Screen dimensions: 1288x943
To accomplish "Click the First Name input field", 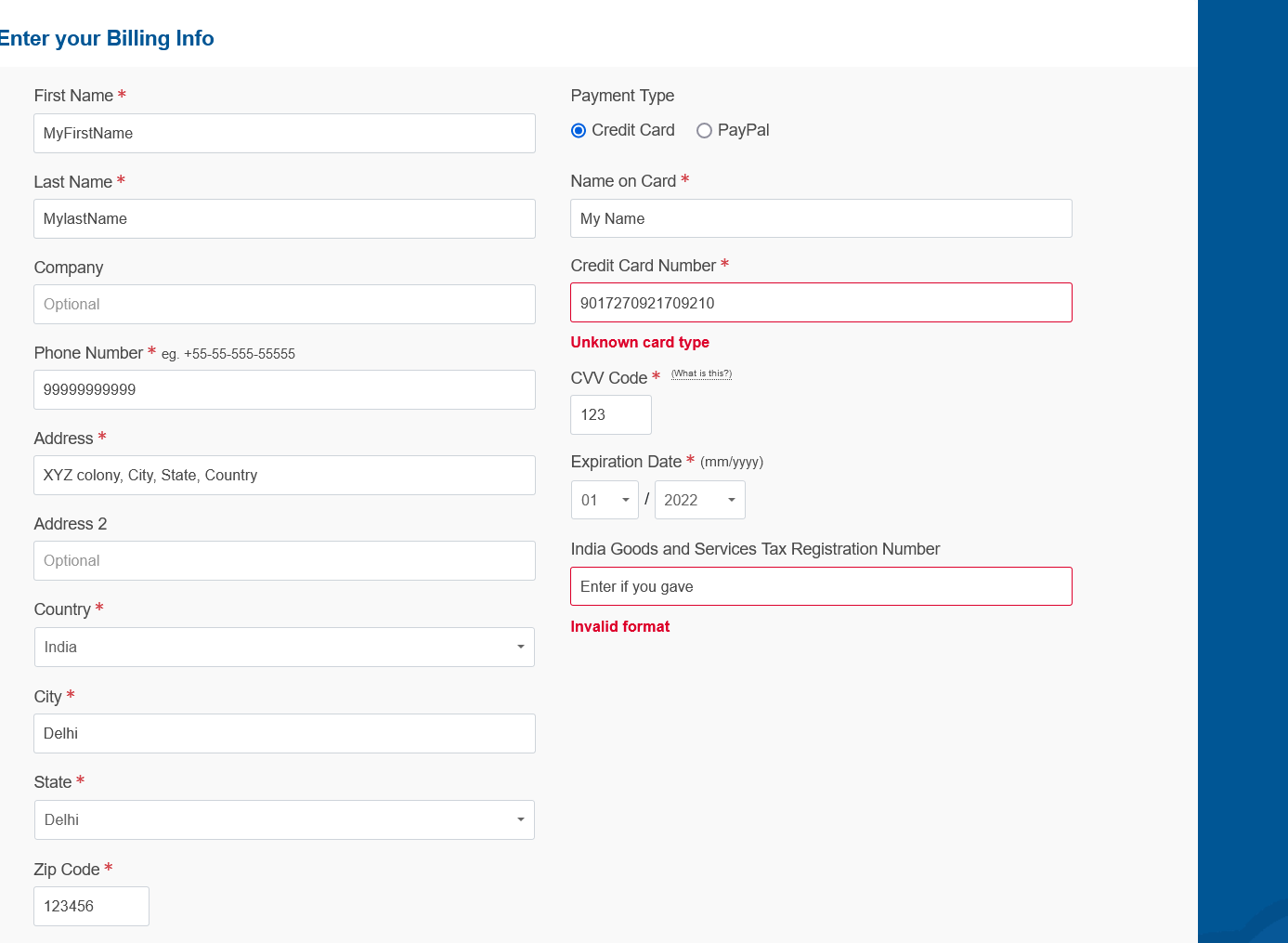I will click(284, 133).
